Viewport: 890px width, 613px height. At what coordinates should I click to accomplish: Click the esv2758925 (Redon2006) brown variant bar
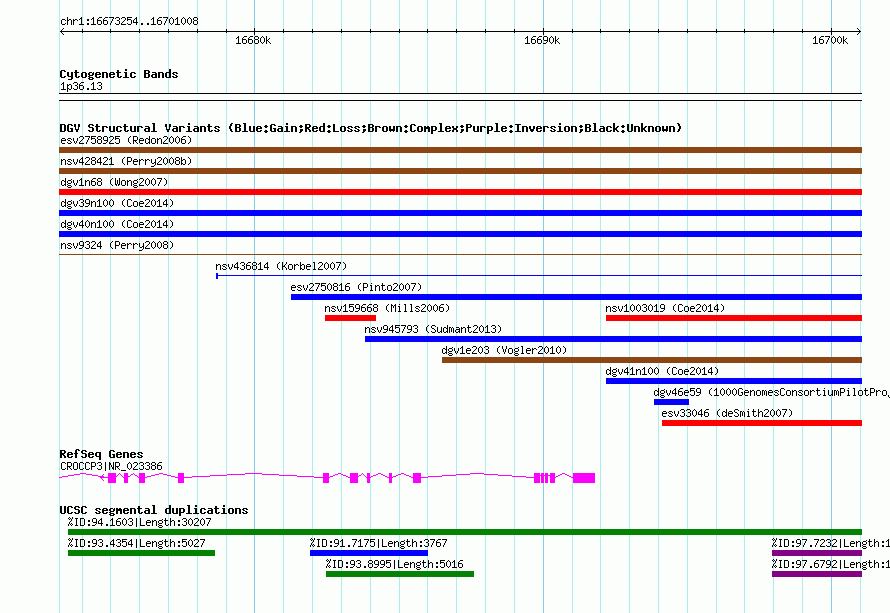[460, 150]
